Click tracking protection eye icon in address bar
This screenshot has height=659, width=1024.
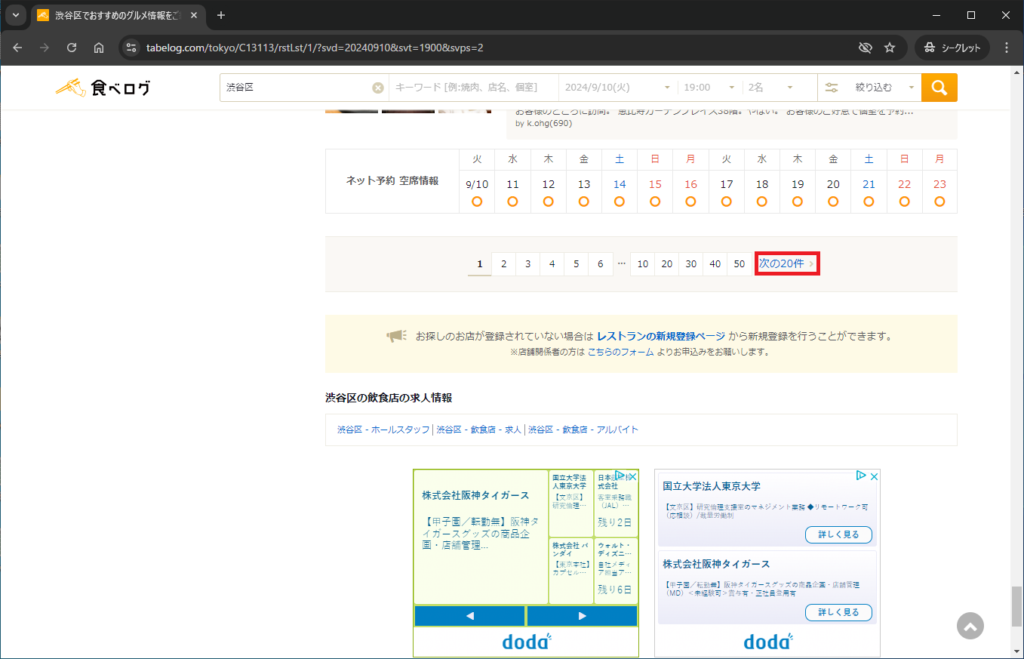point(865,47)
